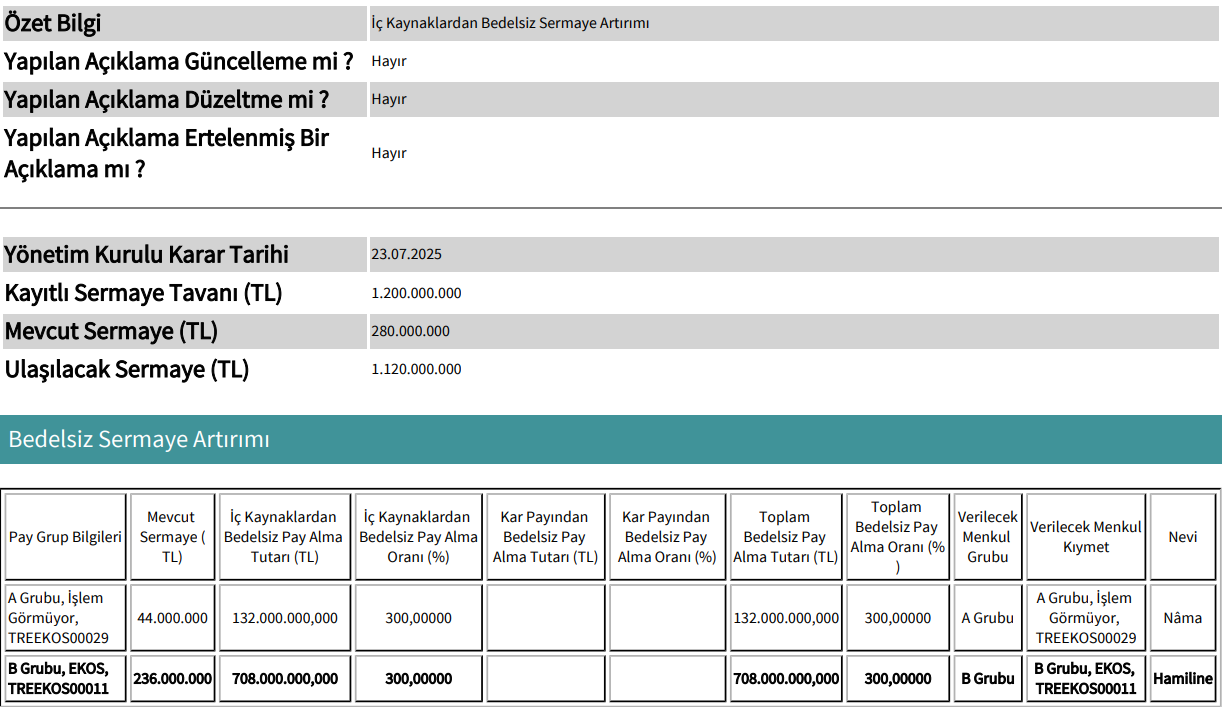1223x707 pixels.
Task: Click the Kayıtlı Sermaye Tavanı value 1.200.000.000
Action: tap(416, 293)
